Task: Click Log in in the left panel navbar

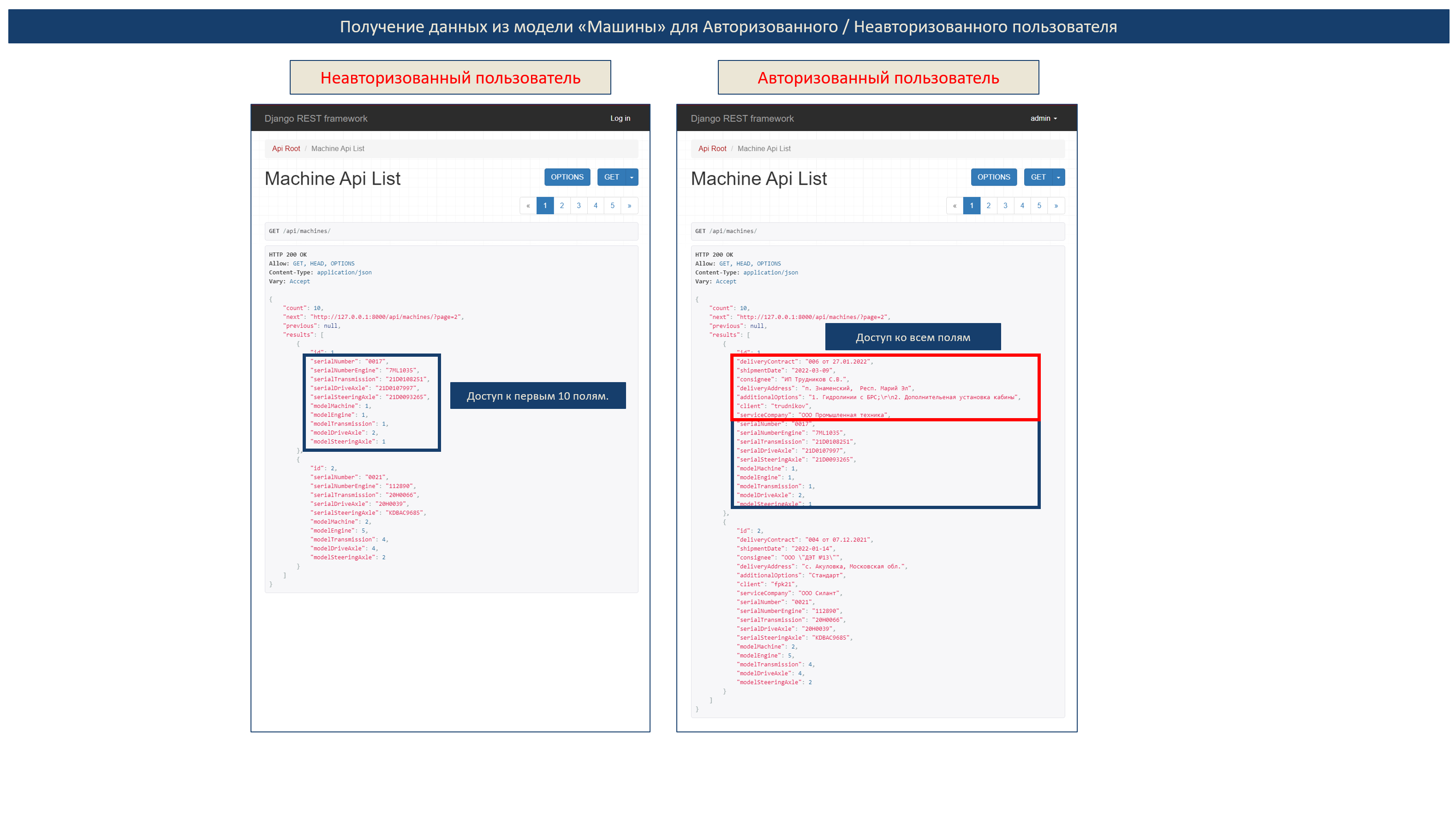Action: [620, 118]
